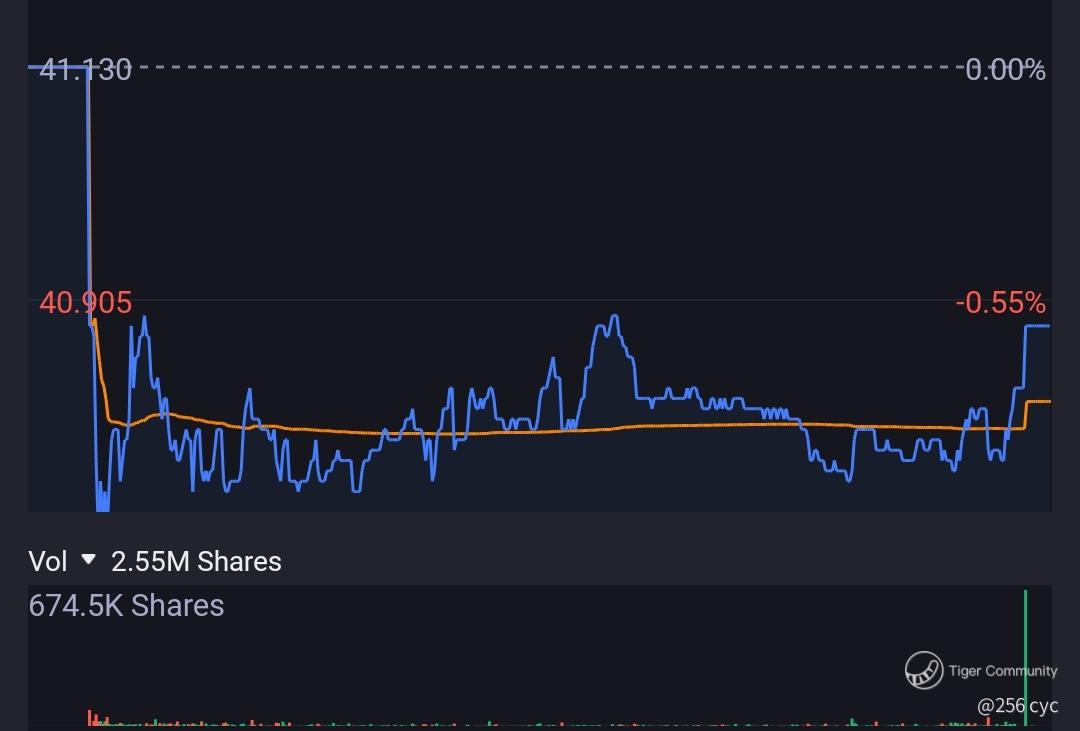Select the 0.00% change axis label
The height and width of the screenshot is (731, 1080).
(1005, 70)
